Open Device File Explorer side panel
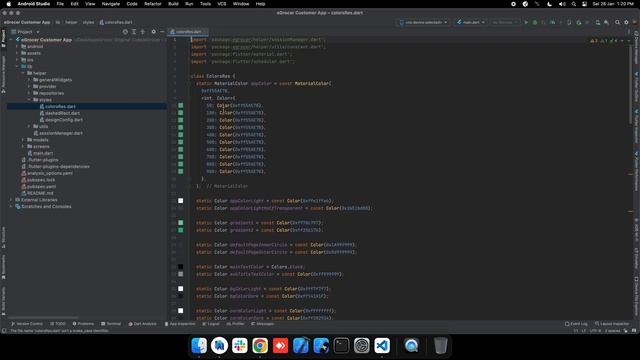640x360 pixels. coord(636,297)
